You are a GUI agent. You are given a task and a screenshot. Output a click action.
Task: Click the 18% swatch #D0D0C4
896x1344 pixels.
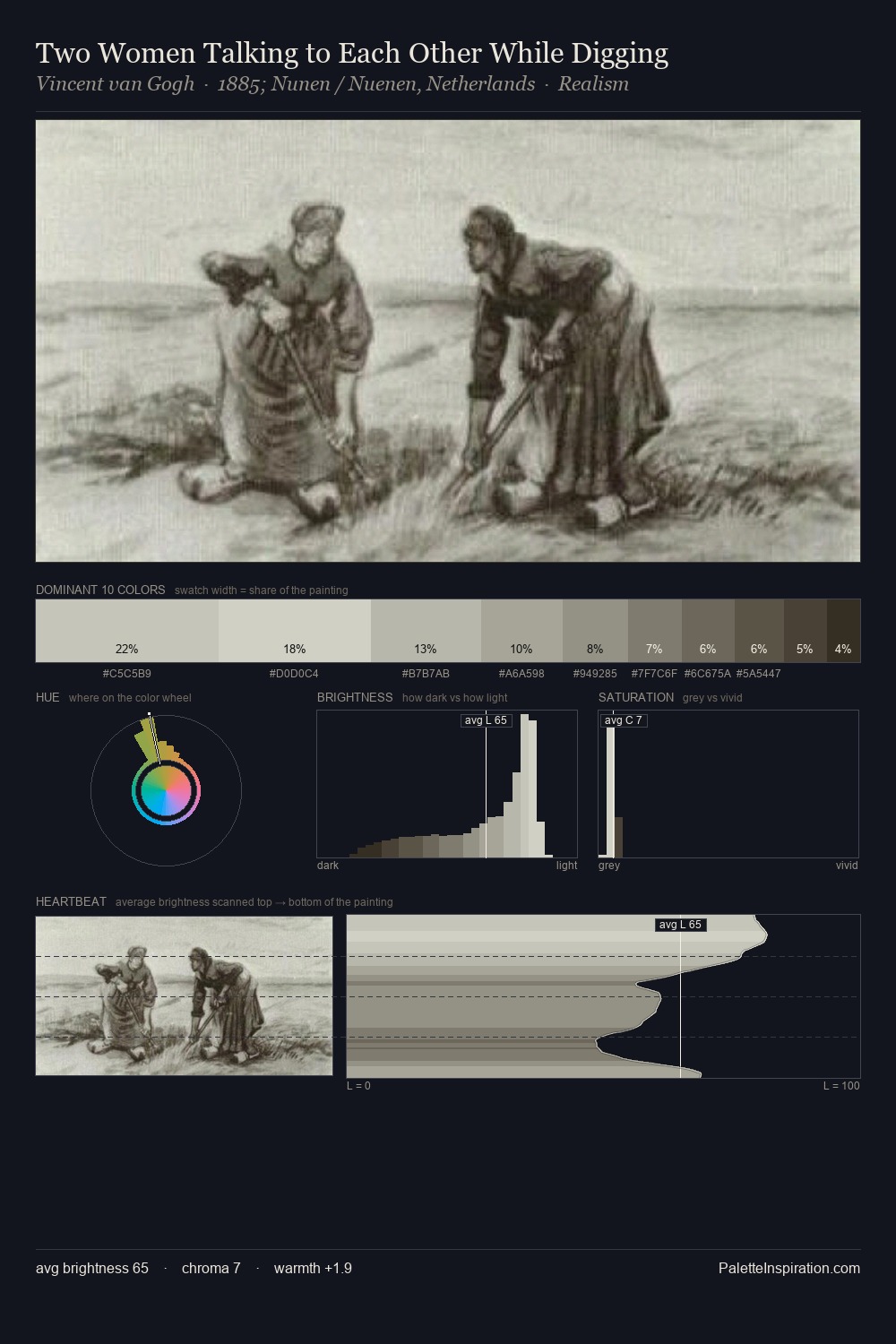(x=295, y=631)
